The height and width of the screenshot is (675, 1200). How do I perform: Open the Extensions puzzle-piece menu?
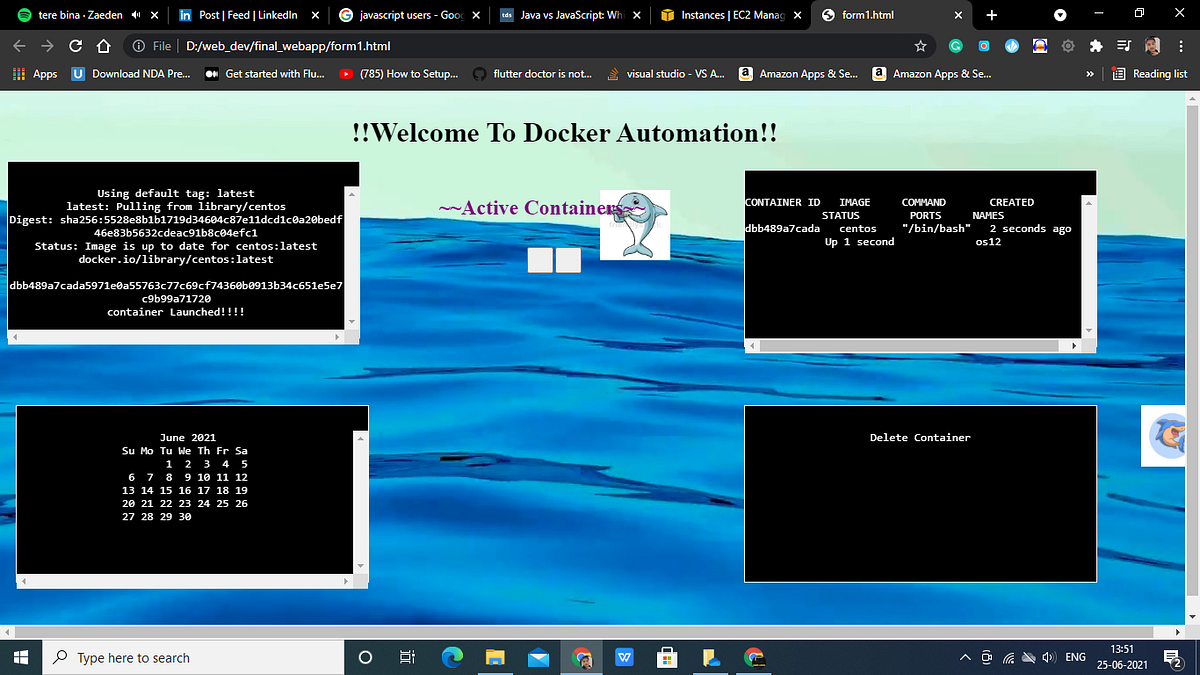[x=1096, y=46]
